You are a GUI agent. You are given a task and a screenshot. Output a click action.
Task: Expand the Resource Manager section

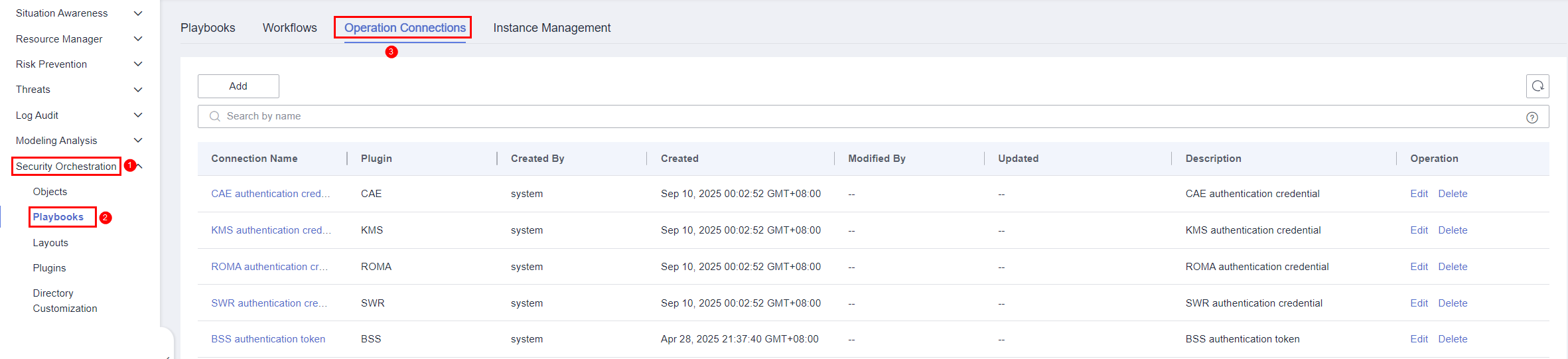[x=138, y=39]
